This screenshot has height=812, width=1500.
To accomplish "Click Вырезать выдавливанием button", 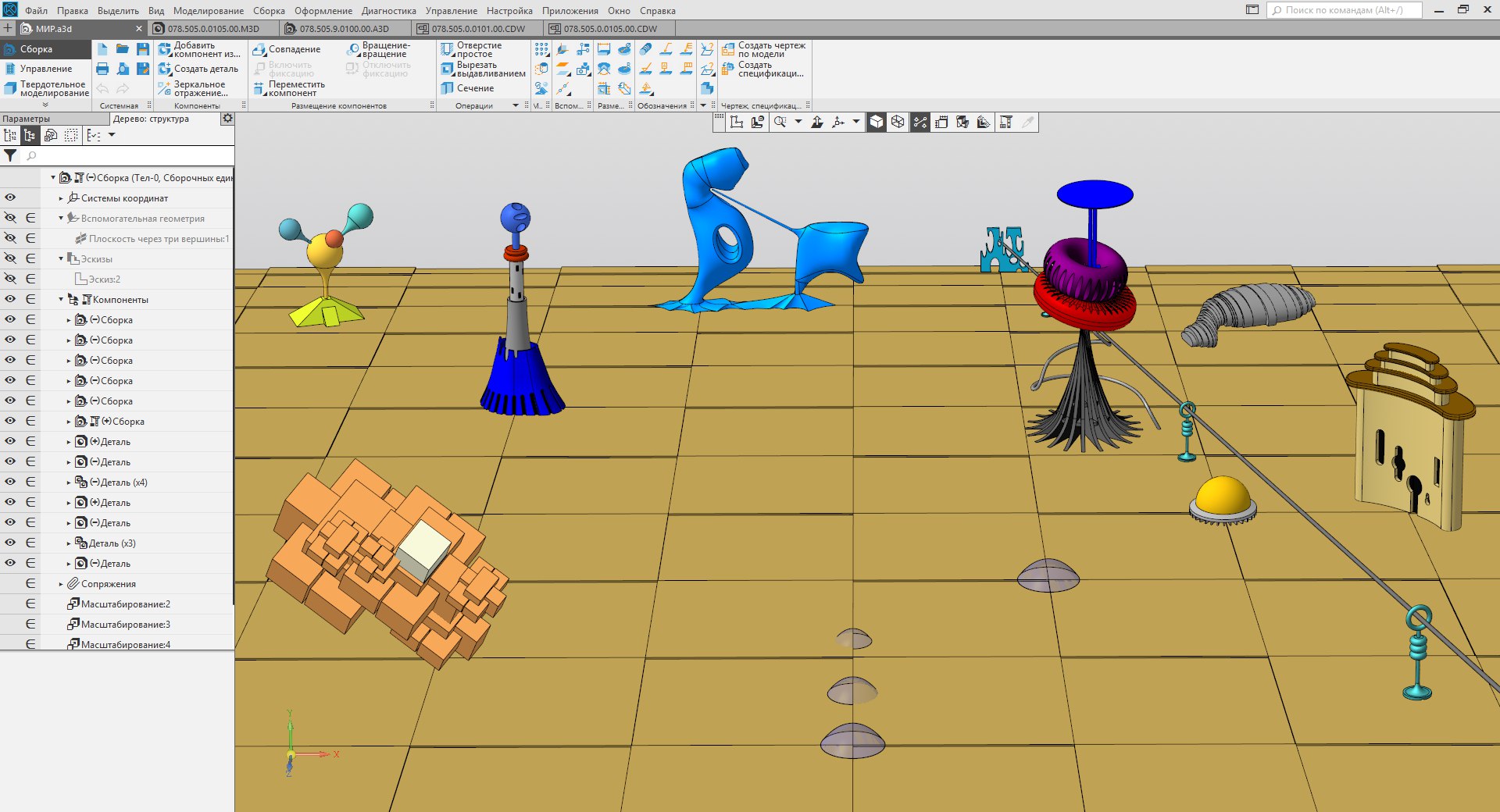I will pyautogui.click(x=483, y=69).
